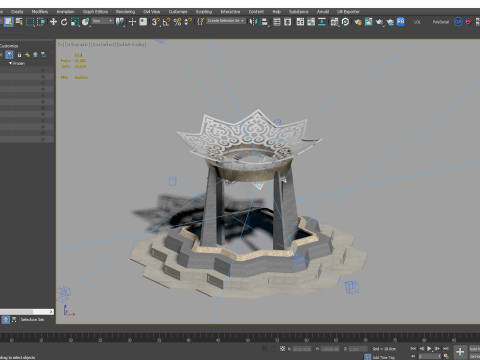Toggle the Ribbon display

[300, 22]
